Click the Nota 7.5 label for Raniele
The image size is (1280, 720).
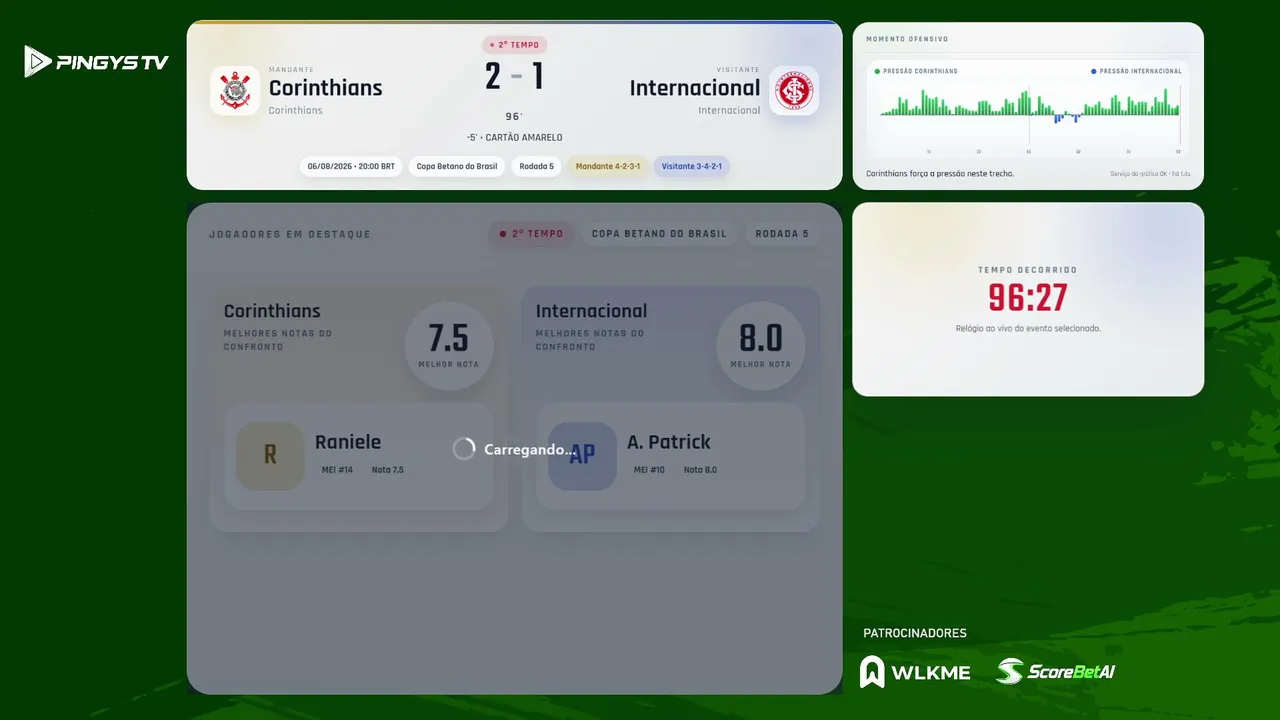tap(388, 470)
